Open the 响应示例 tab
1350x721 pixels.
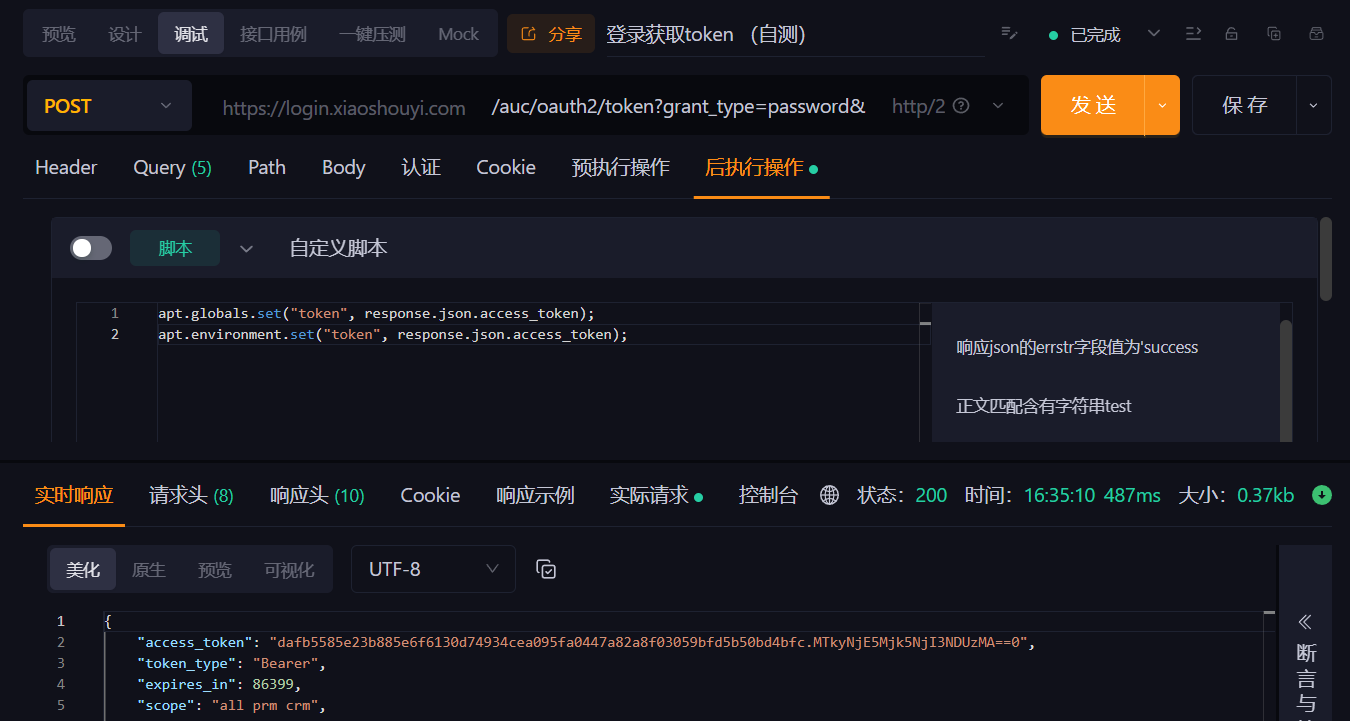coord(535,495)
